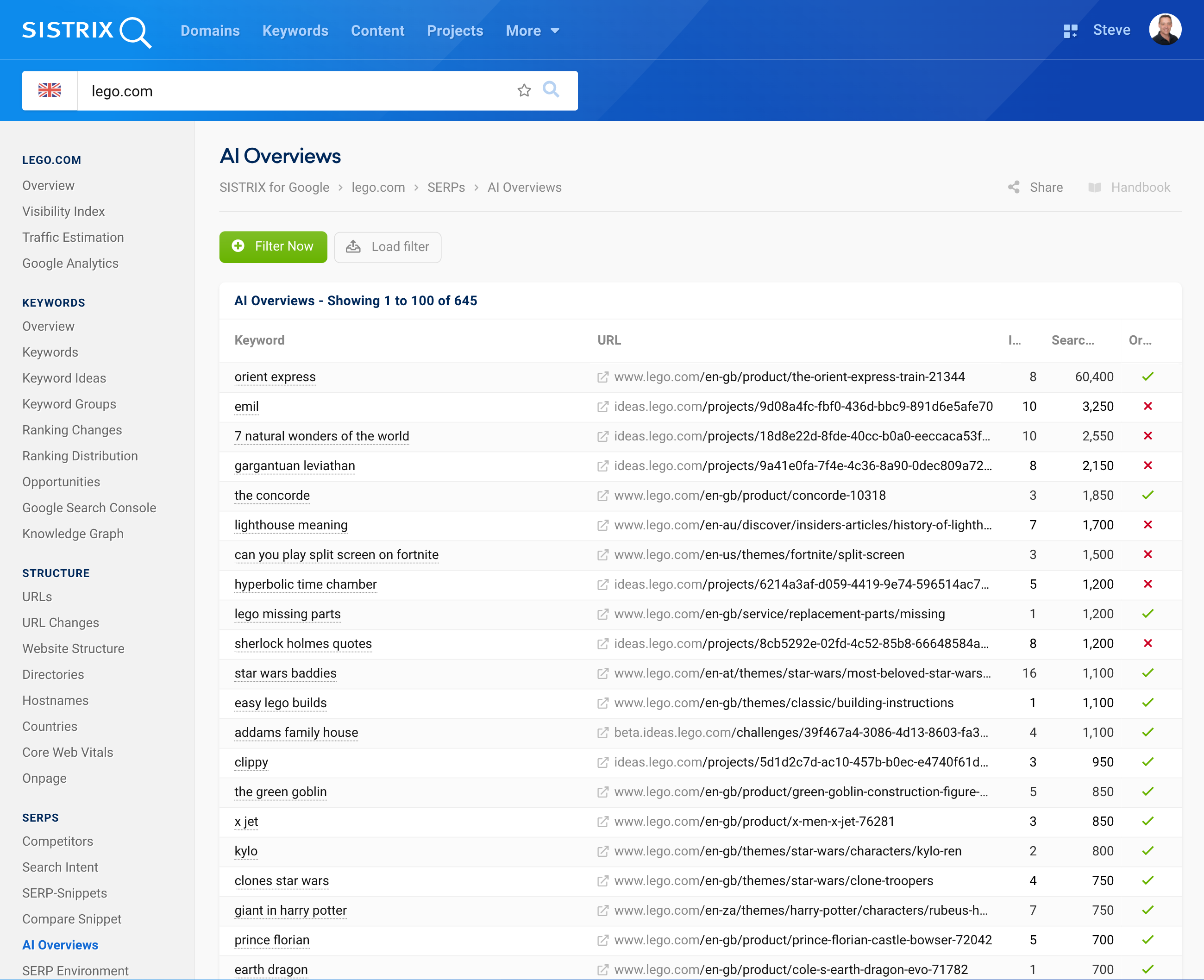
Task: Open Steve's profile avatar
Action: 1165,30
